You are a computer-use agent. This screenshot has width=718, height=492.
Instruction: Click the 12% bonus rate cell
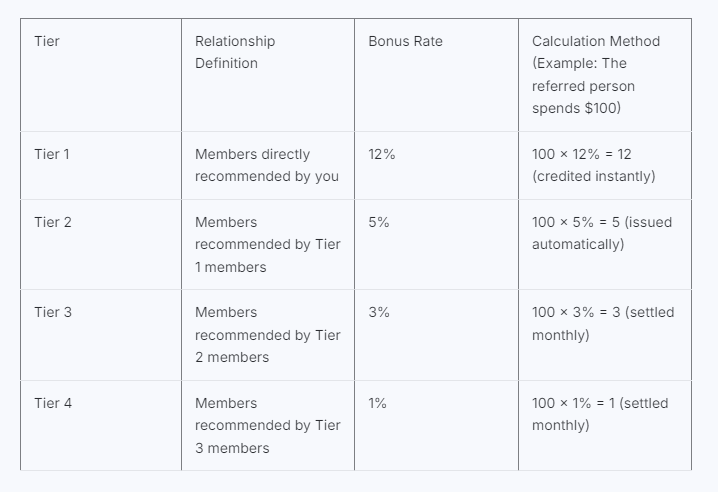pyautogui.click(x=382, y=155)
